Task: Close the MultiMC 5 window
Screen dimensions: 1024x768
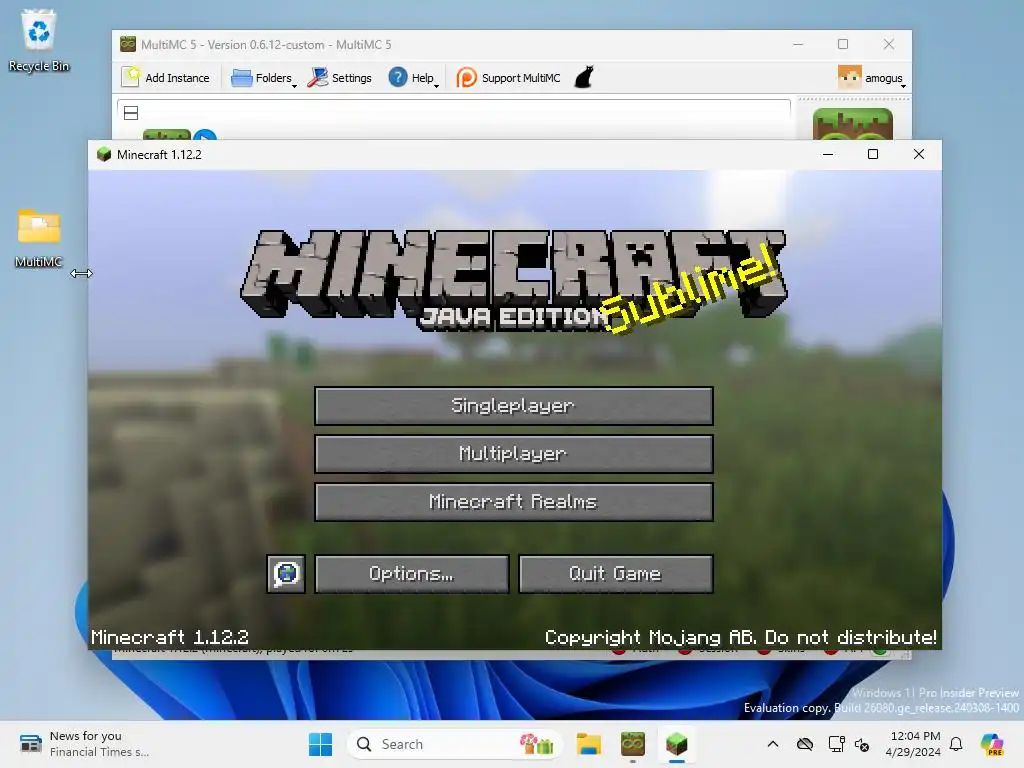Action: [x=889, y=44]
